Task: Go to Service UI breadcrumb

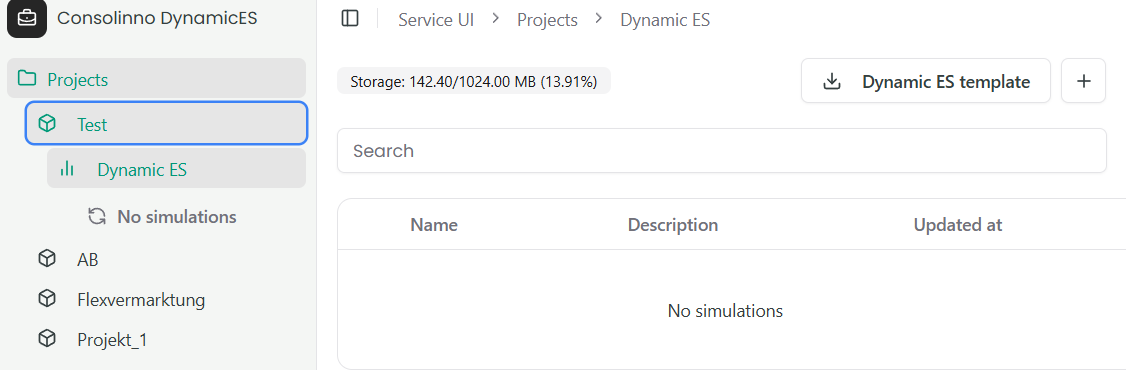Action: [x=436, y=19]
